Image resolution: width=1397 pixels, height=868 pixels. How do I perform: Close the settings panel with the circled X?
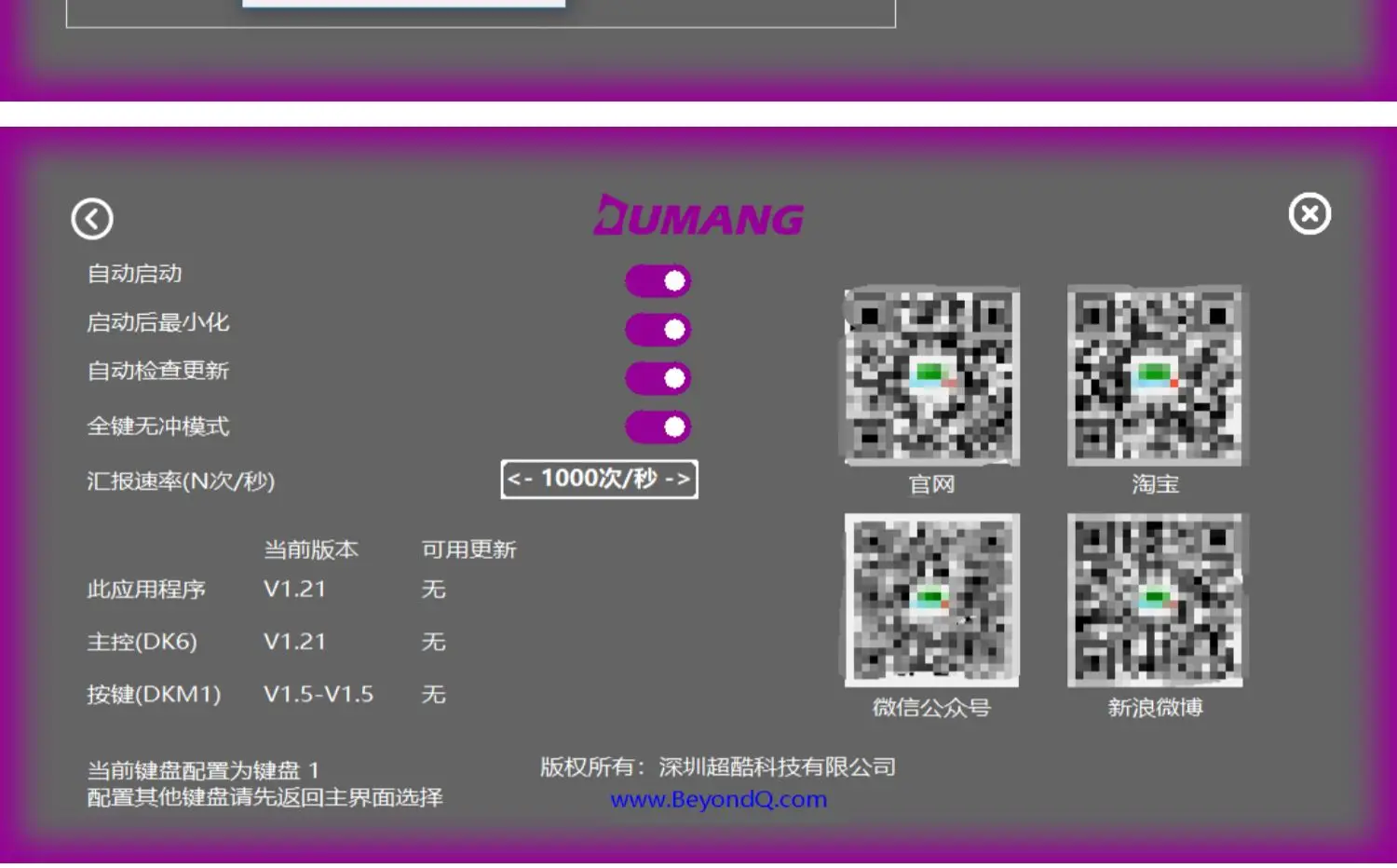1309,214
